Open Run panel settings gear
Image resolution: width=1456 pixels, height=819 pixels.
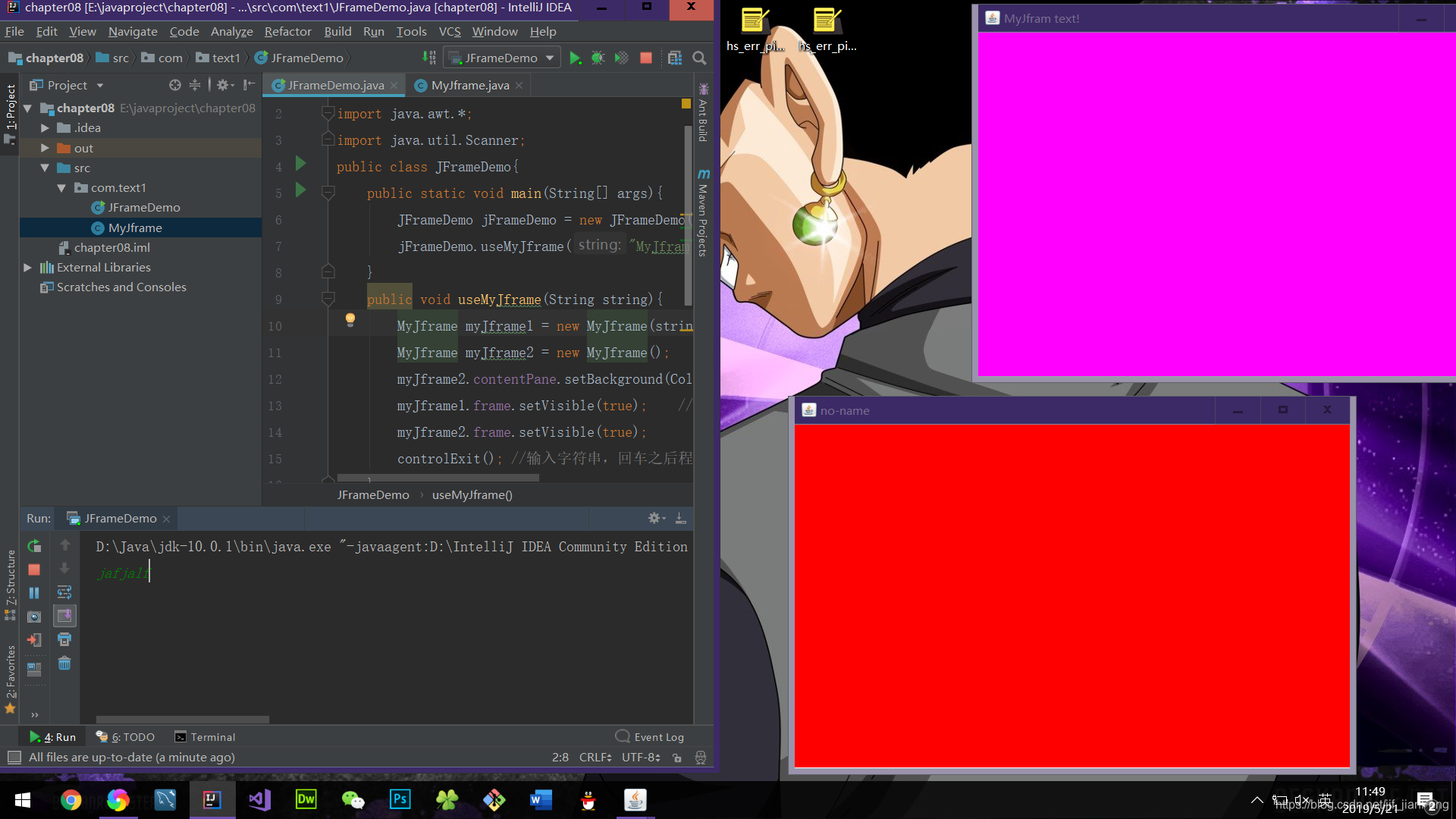pyautogui.click(x=656, y=518)
